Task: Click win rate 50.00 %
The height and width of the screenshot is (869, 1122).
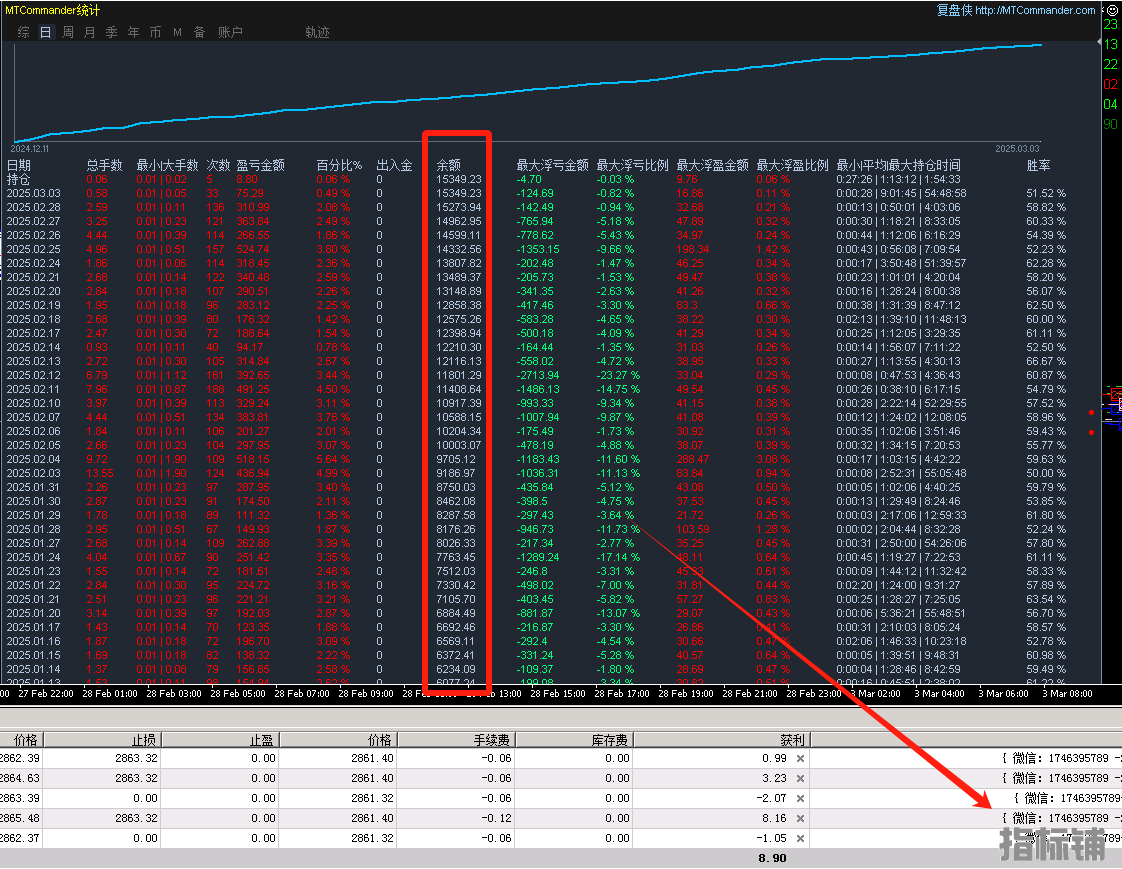Action: [x=1045, y=473]
